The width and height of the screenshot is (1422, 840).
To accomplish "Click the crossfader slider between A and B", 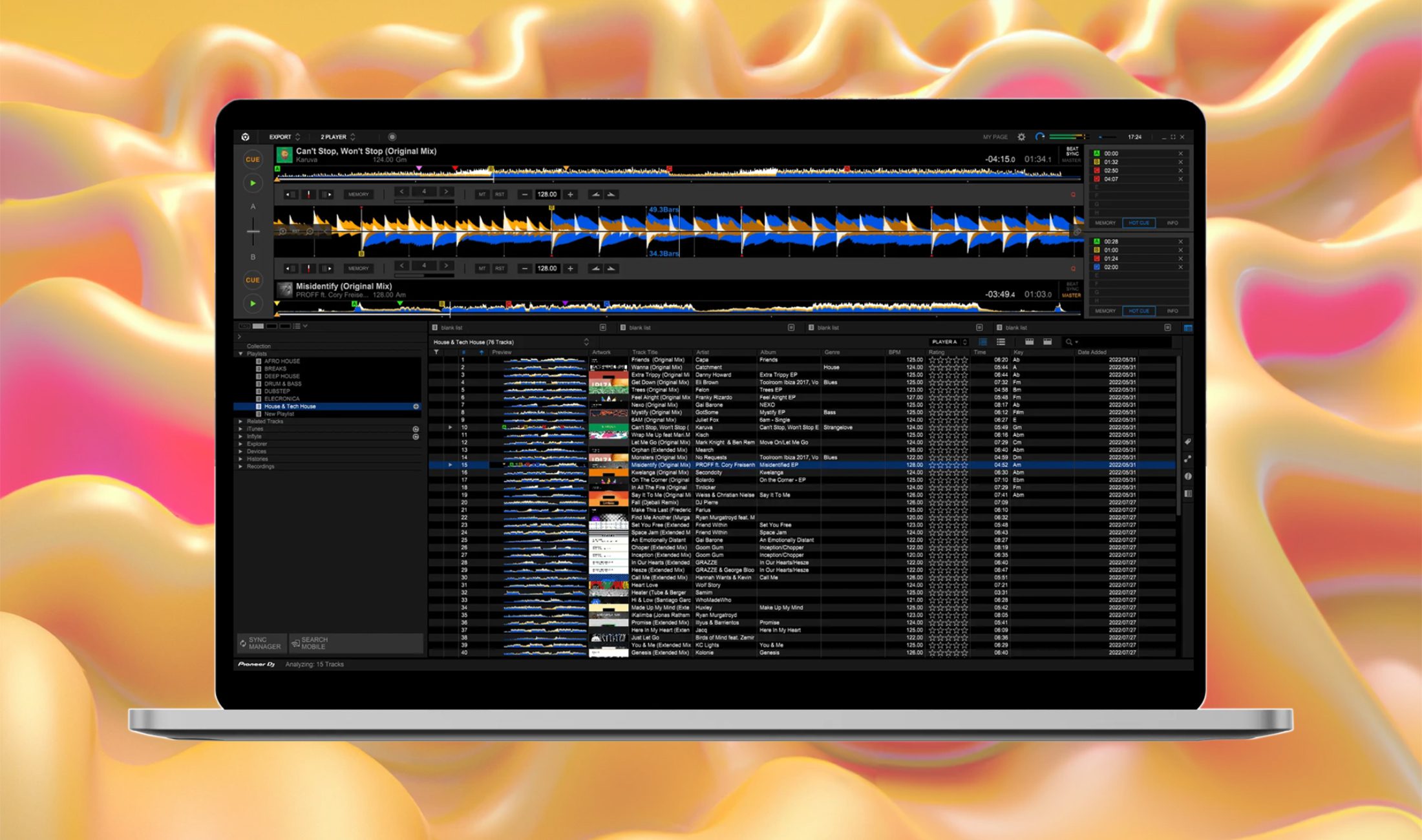I will point(253,231).
